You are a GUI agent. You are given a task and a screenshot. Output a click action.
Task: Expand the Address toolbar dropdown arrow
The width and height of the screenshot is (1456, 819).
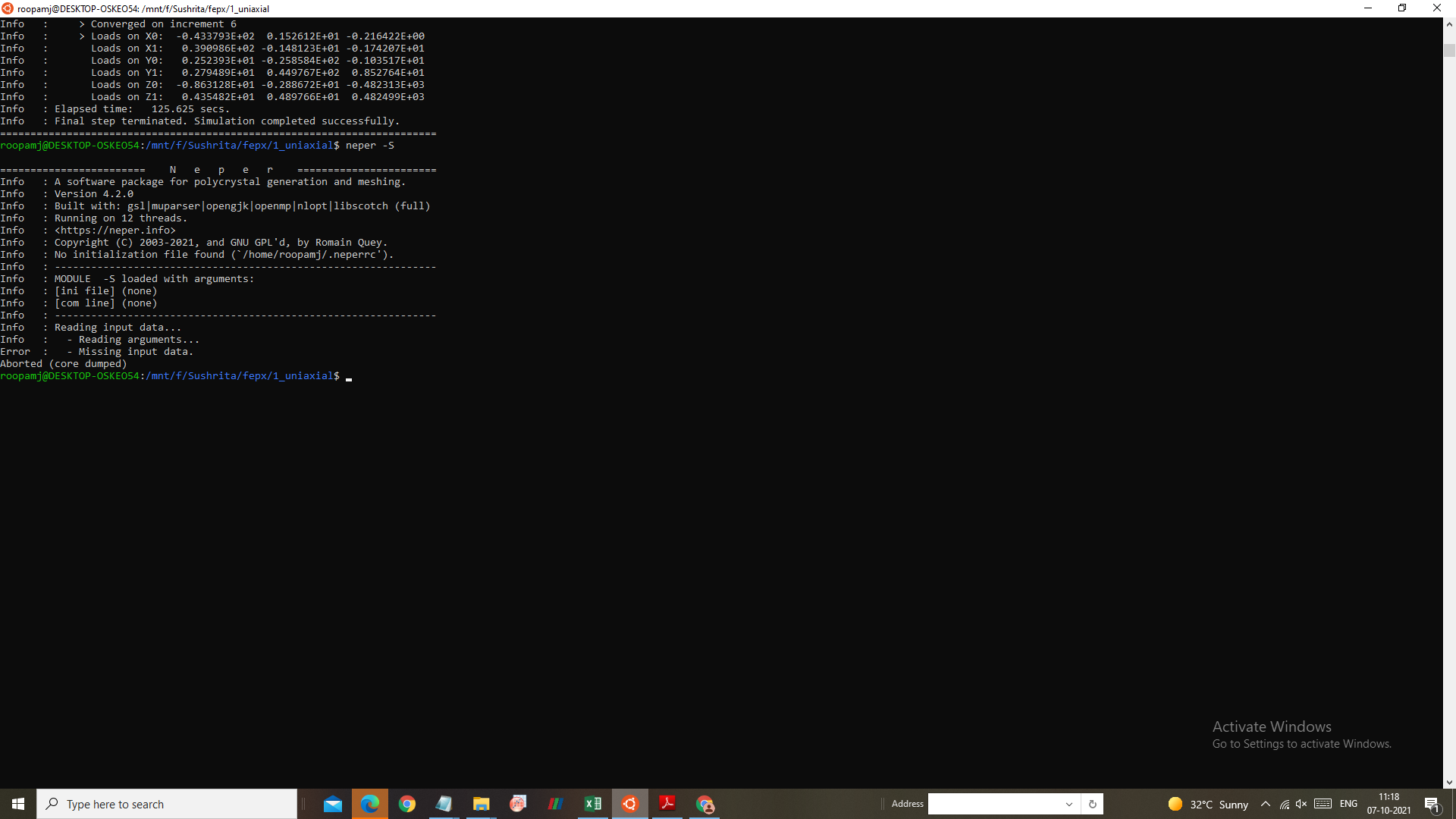pyautogui.click(x=1069, y=804)
